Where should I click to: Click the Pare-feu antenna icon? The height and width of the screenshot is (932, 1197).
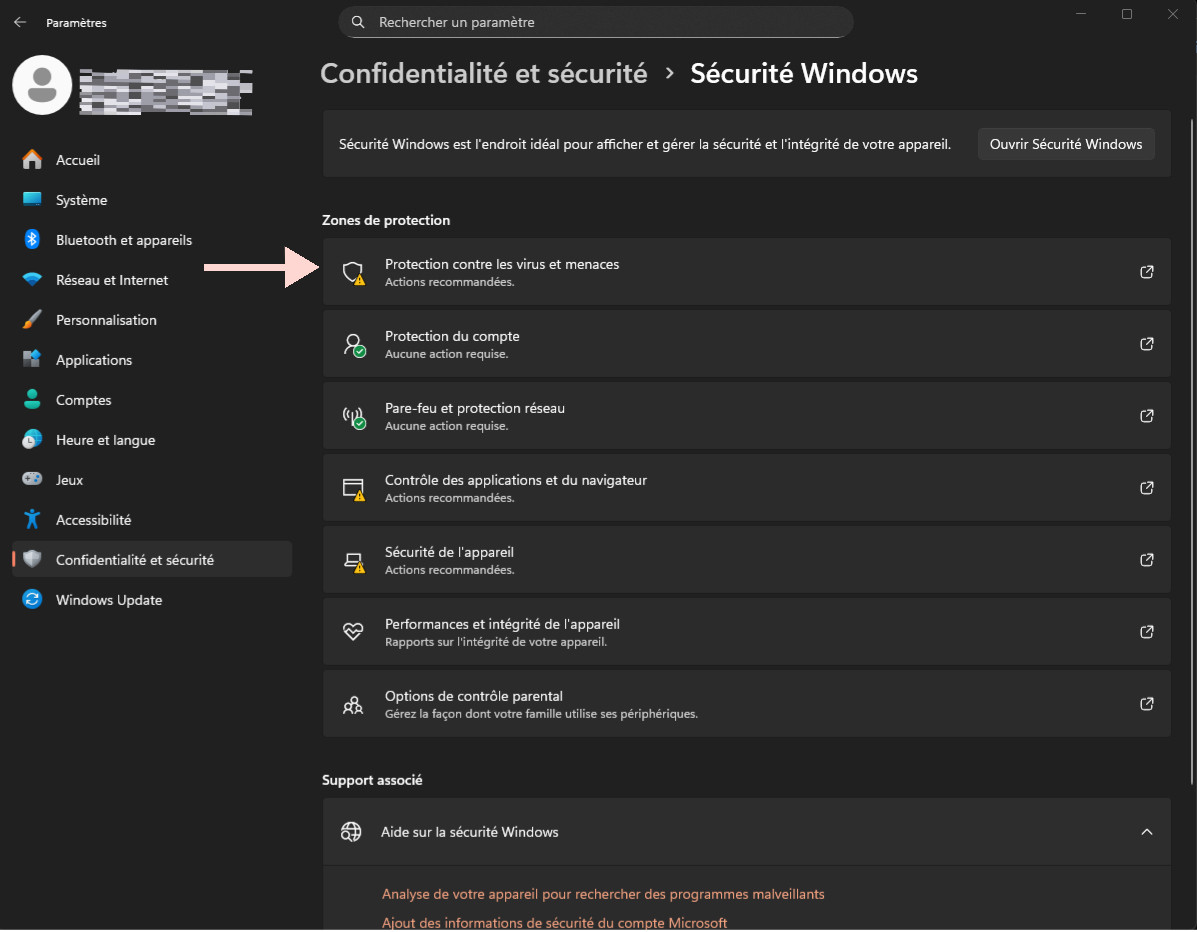point(353,417)
